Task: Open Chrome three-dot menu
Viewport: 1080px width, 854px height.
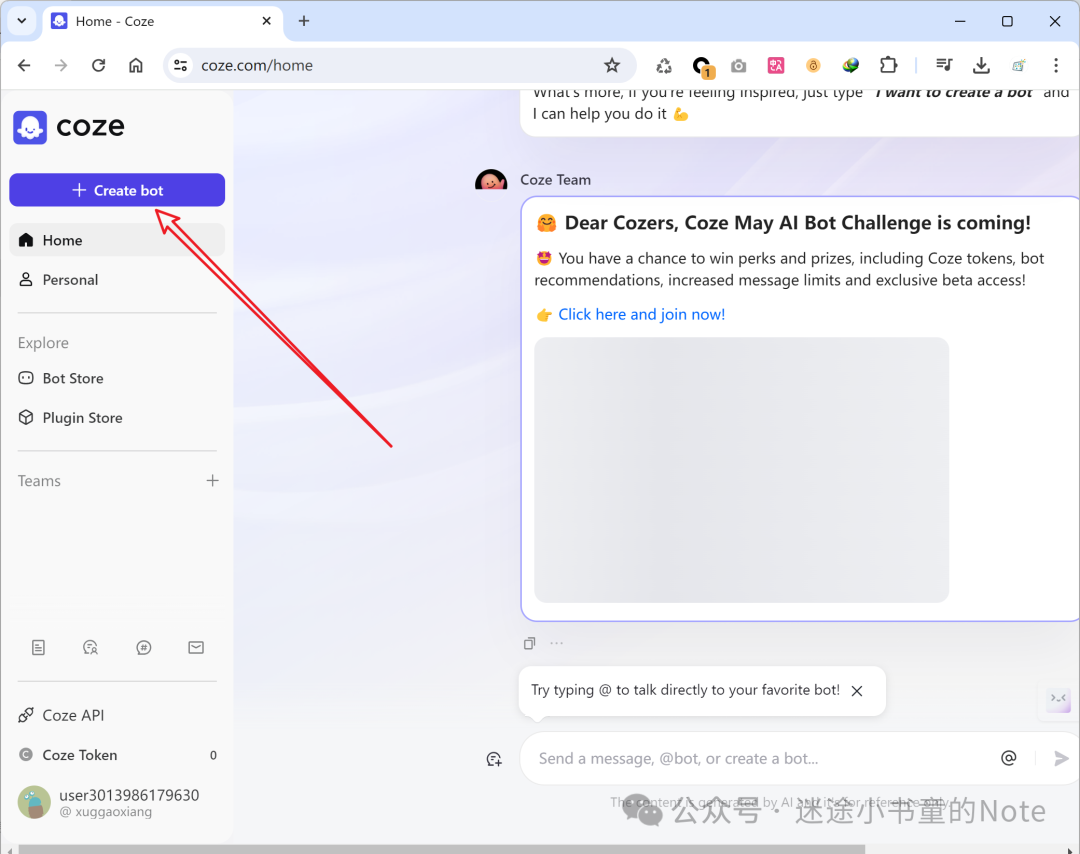Action: click(1055, 65)
